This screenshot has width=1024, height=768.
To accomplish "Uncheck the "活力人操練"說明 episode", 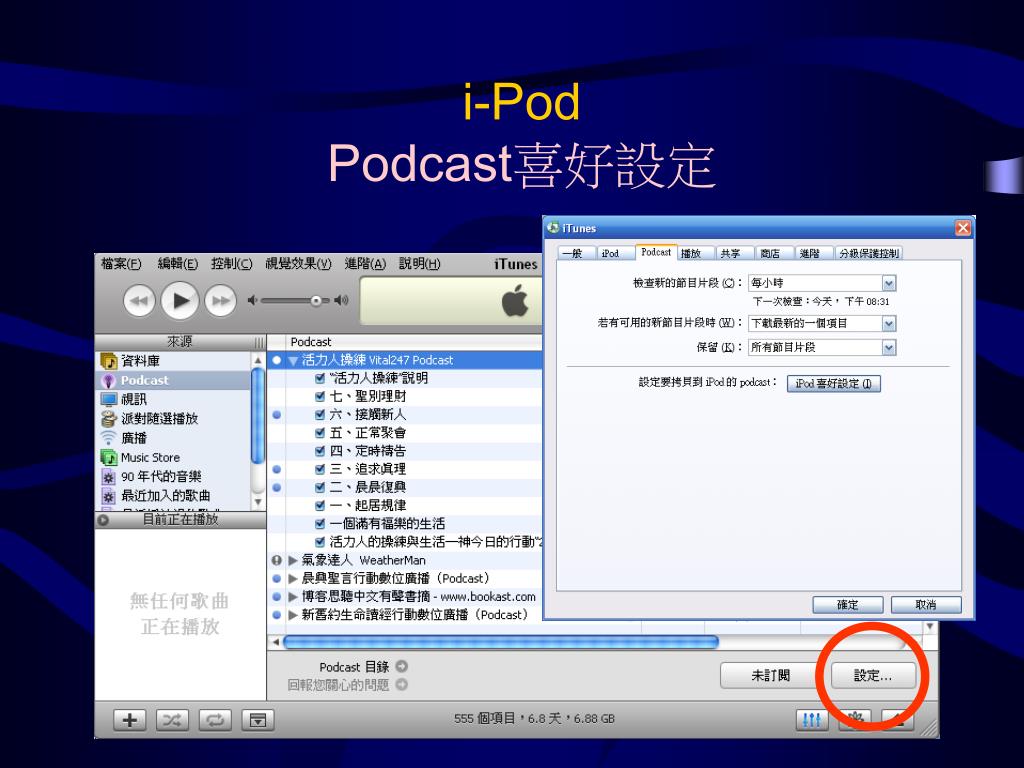I will (320, 378).
